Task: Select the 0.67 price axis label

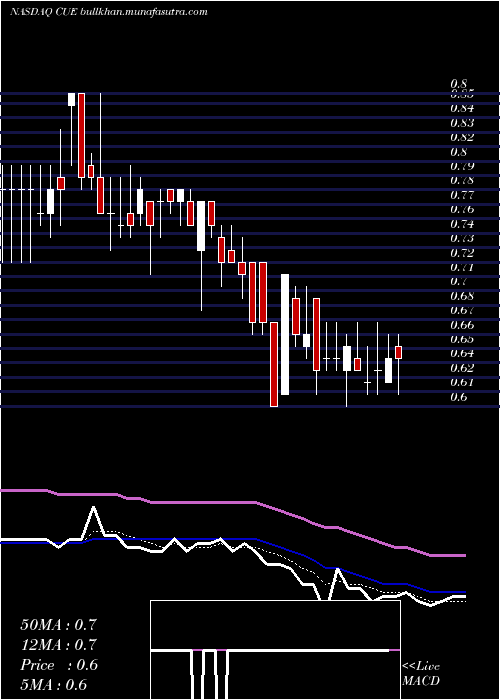Action: pyautogui.click(x=462, y=310)
